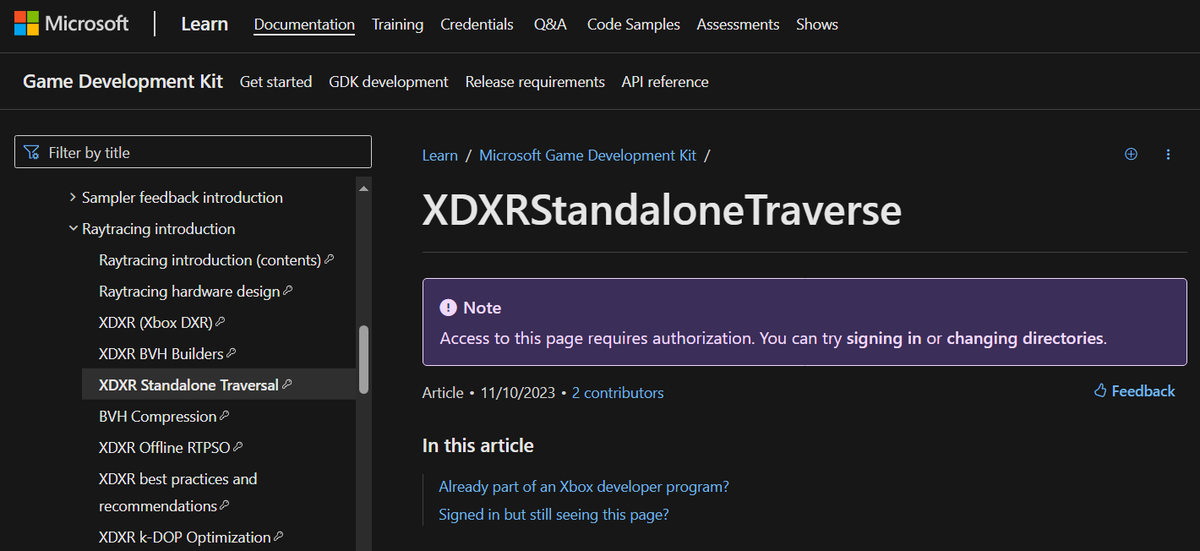
Task: Click lock icon beside XDXR Standalone Traversal
Action: (x=287, y=384)
